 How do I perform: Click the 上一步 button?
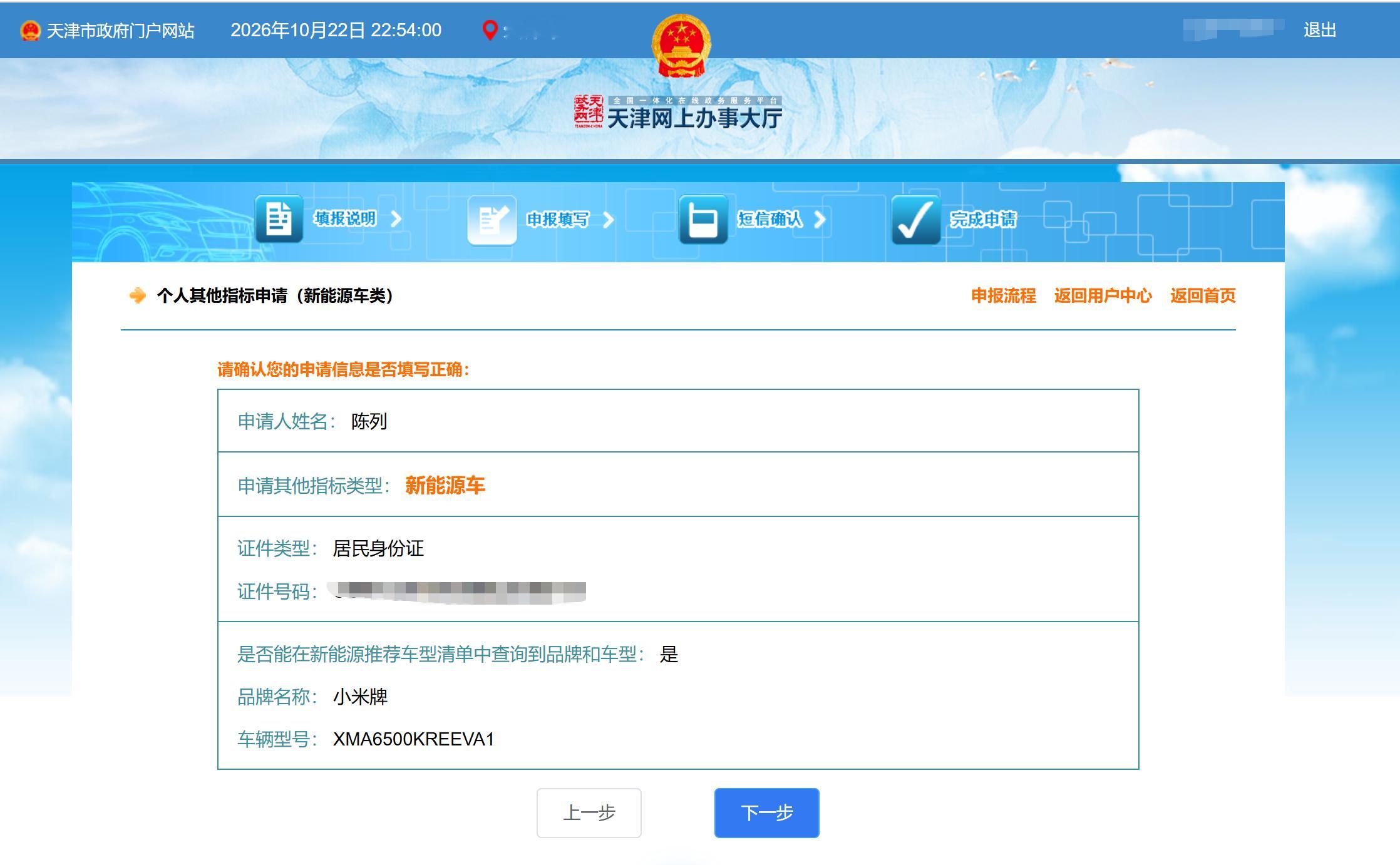click(x=589, y=812)
